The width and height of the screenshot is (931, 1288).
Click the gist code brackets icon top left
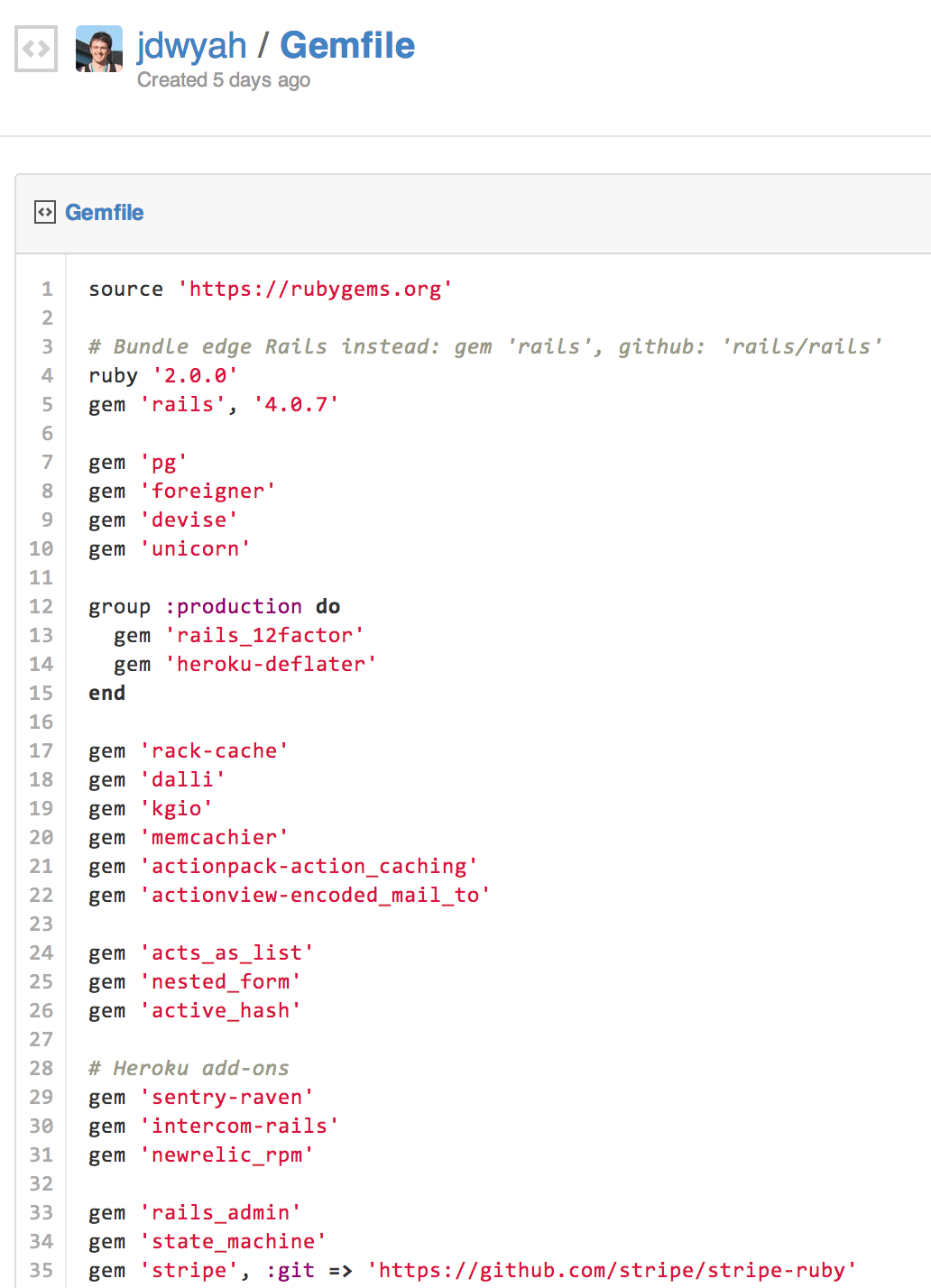(35, 46)
